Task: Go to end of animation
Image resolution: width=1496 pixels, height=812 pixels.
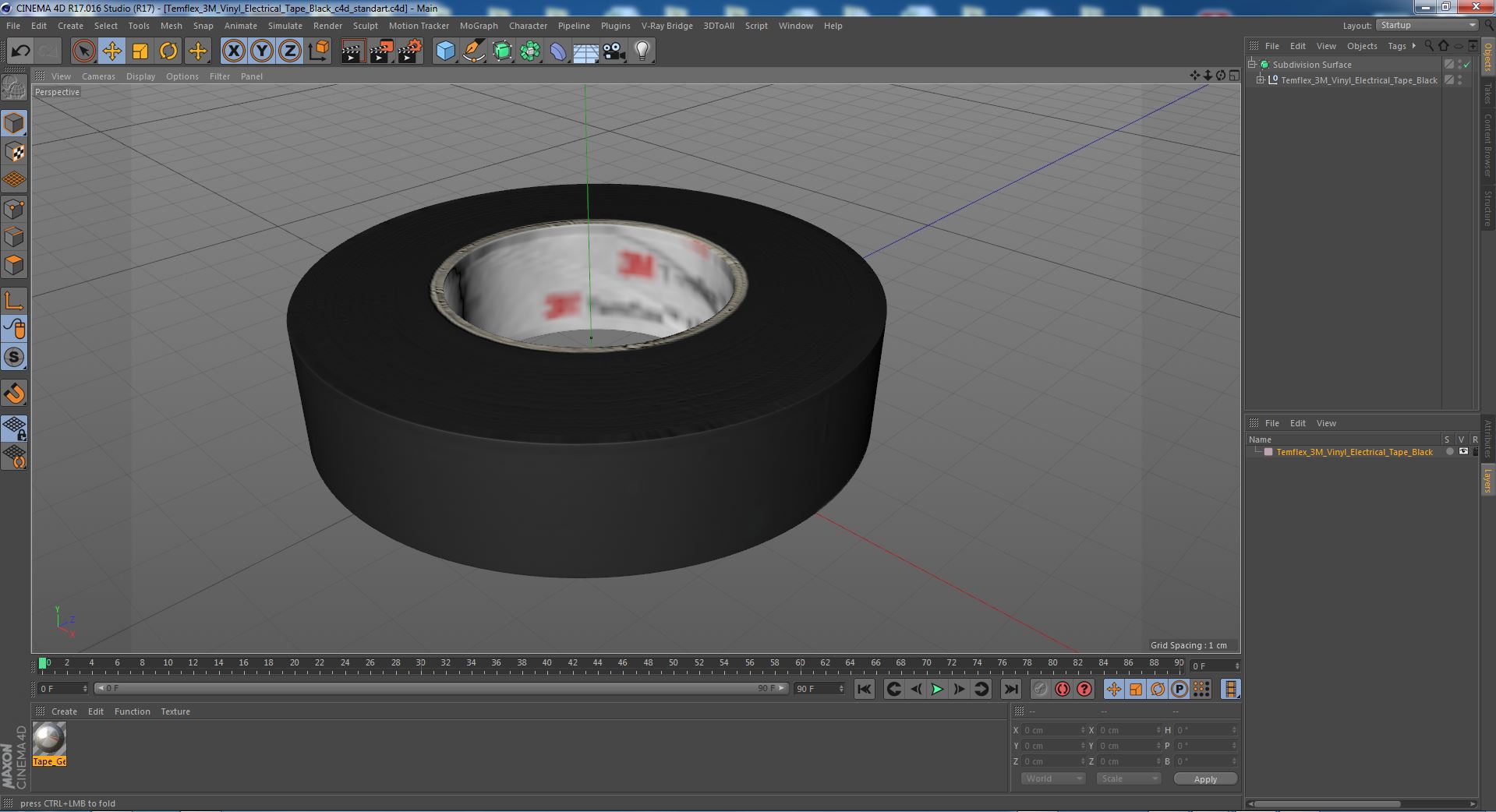Action: pos(1010,689)
